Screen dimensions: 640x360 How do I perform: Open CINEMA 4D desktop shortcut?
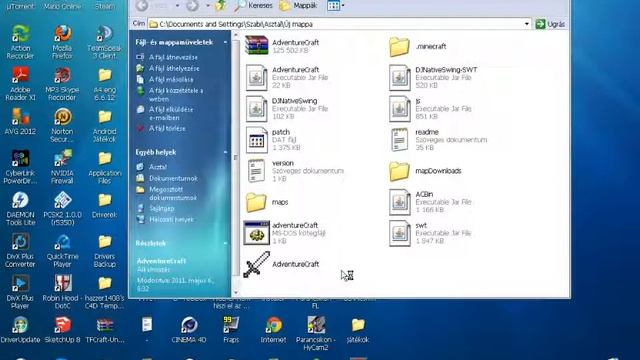pyautogui.click(x=189, y=330)
